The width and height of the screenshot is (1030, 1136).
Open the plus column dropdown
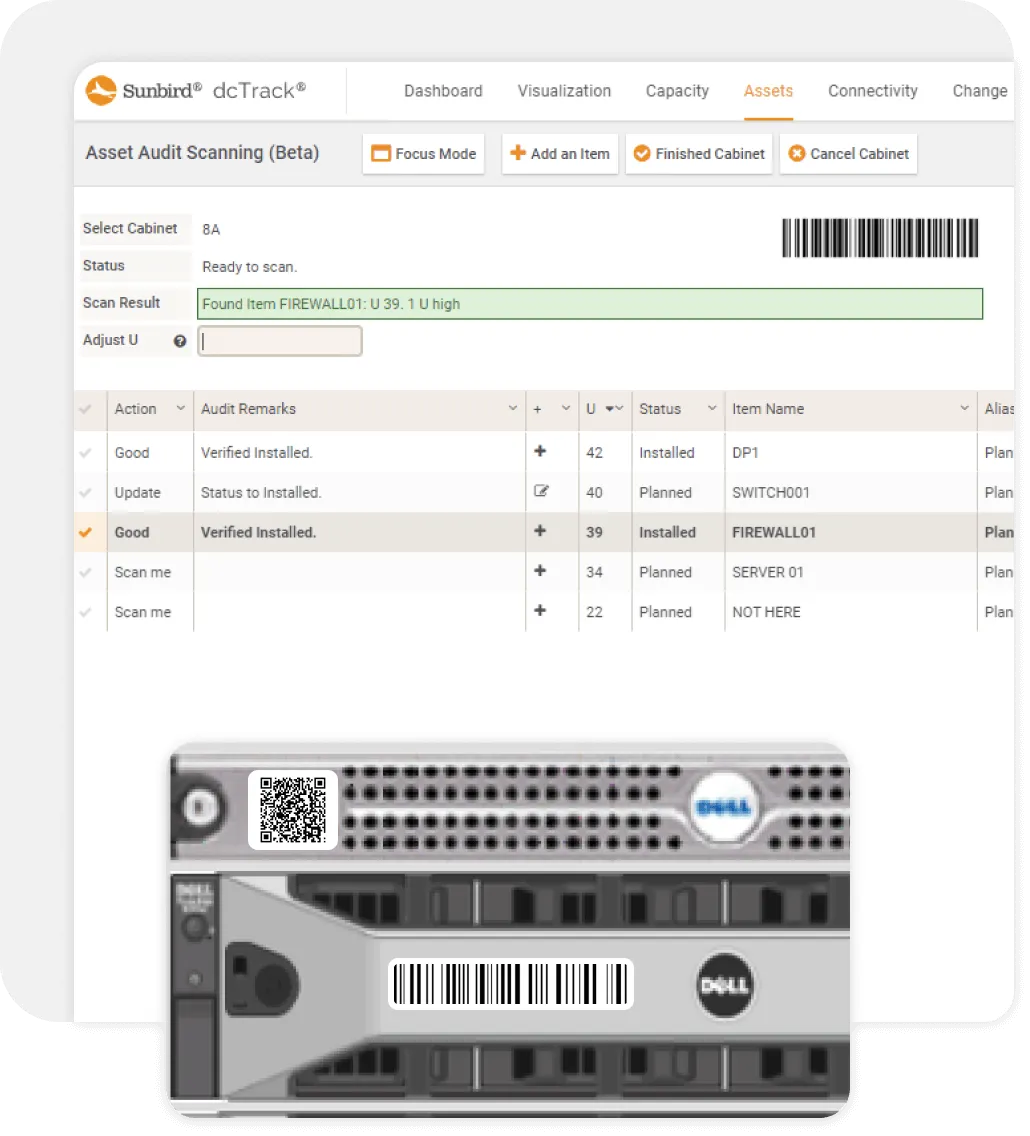tap(566, 408)
